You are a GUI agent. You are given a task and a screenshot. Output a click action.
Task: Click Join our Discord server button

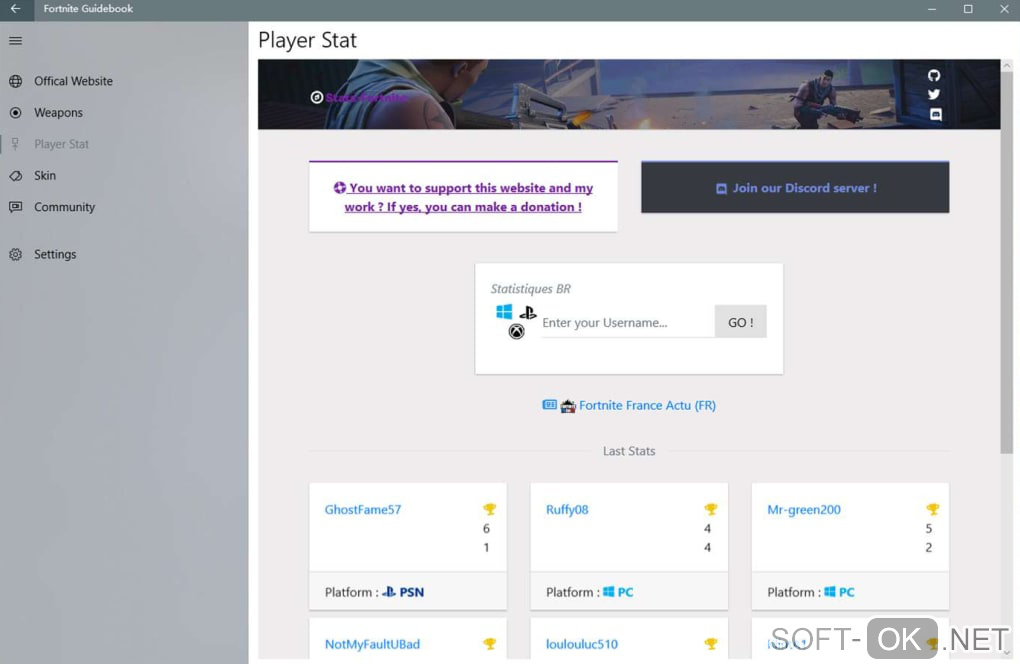coord(795,188)
